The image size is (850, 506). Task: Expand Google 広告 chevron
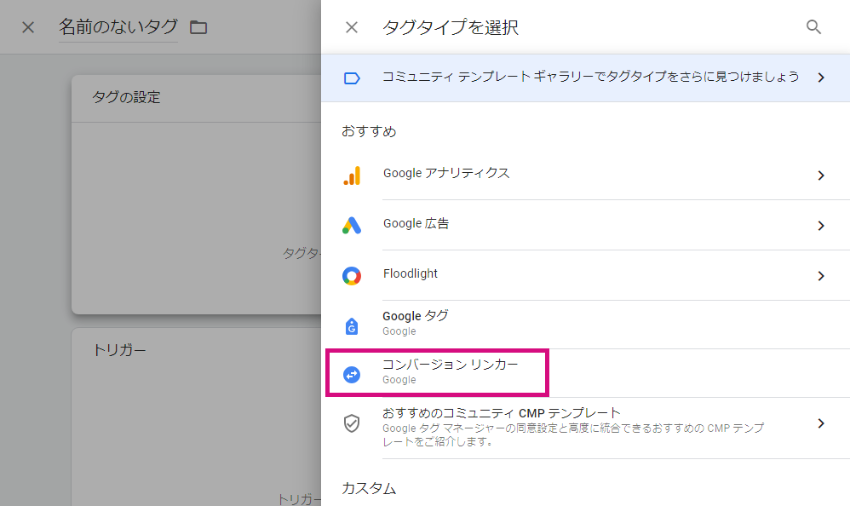(x=821, y=226)
